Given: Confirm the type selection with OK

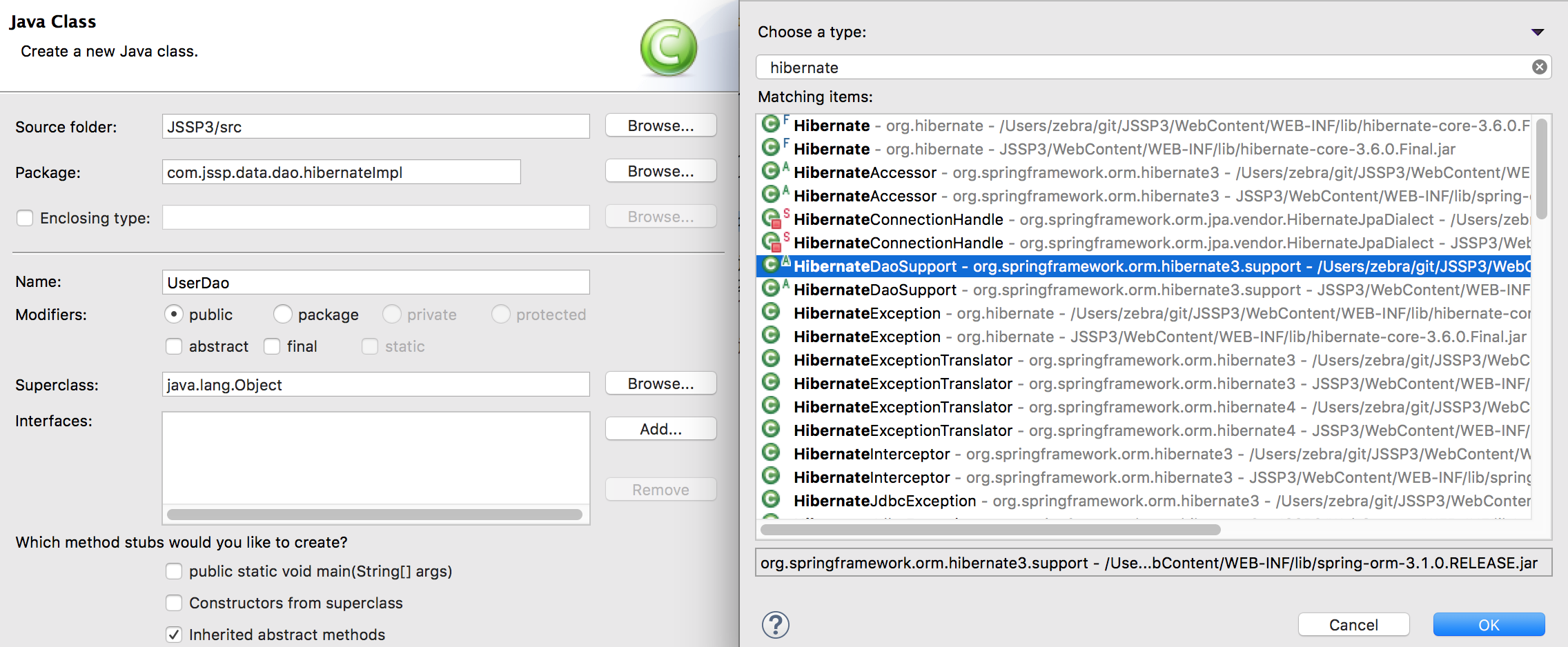Looking at the screenshot, I should pos(1489,625).
